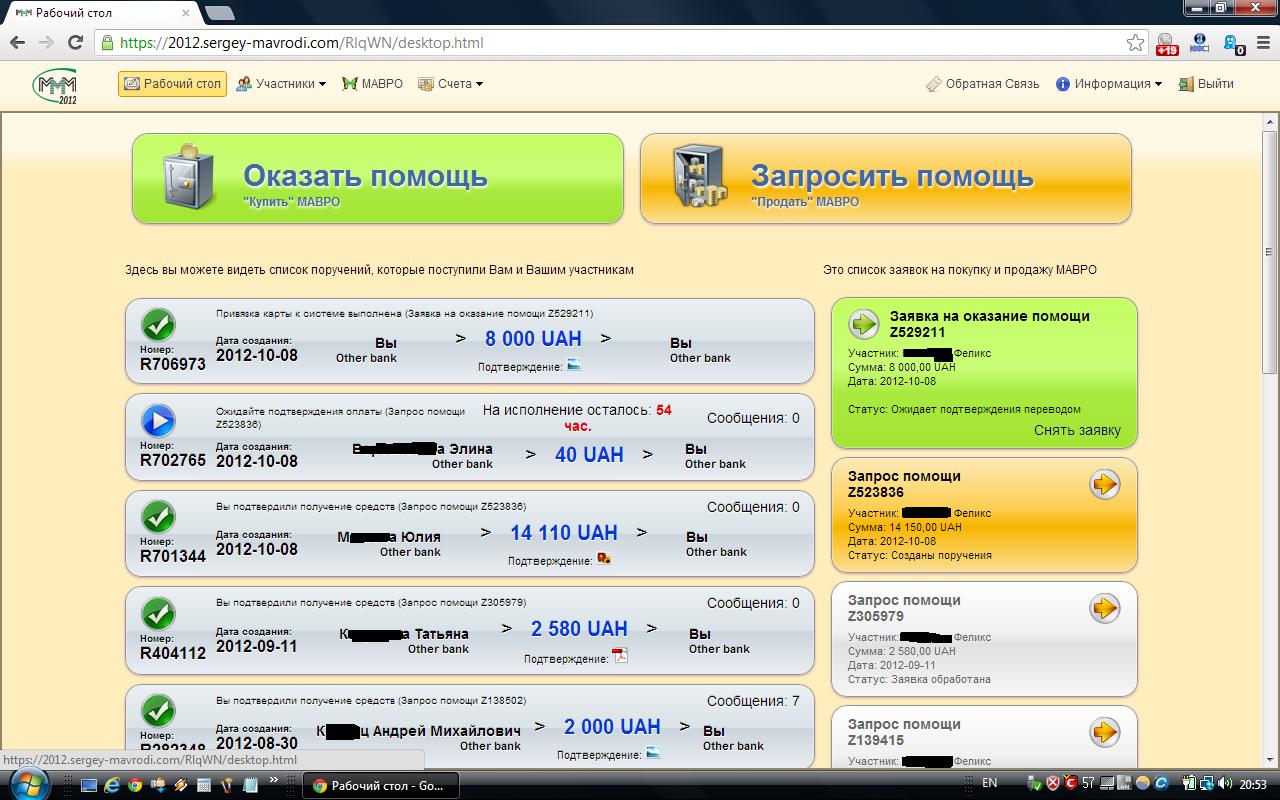Click the green checkmark icon for order R701344
This screenshot has height=800, width=1280.
pos(158,516)
